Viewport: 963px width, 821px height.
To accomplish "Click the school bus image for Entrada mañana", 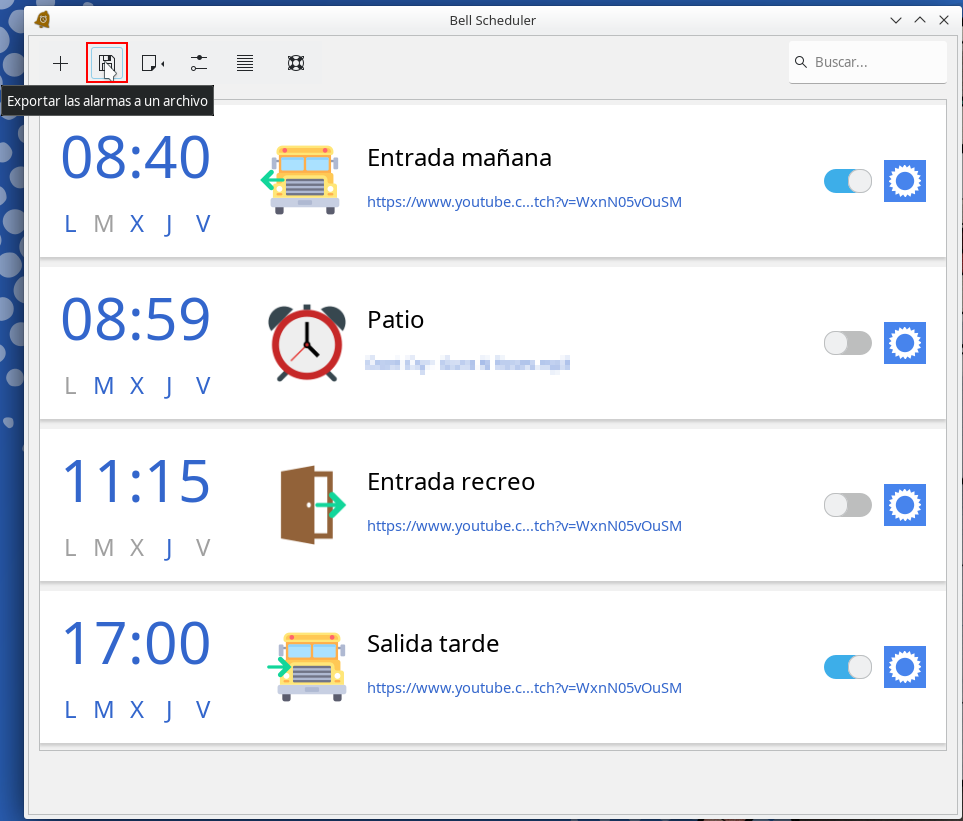I will pos(305,180).
